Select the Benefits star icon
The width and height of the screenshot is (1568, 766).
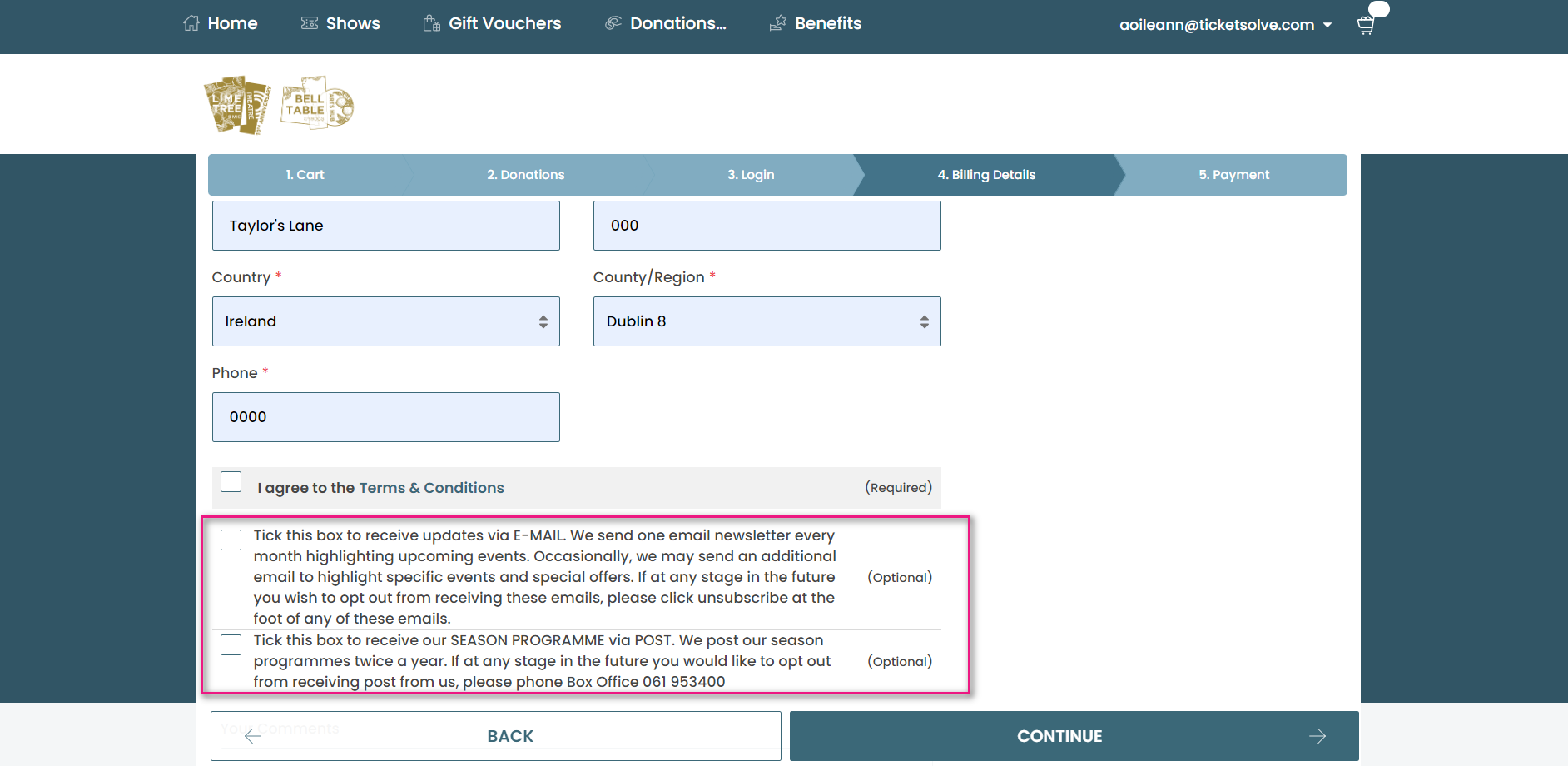pos(777,22)
